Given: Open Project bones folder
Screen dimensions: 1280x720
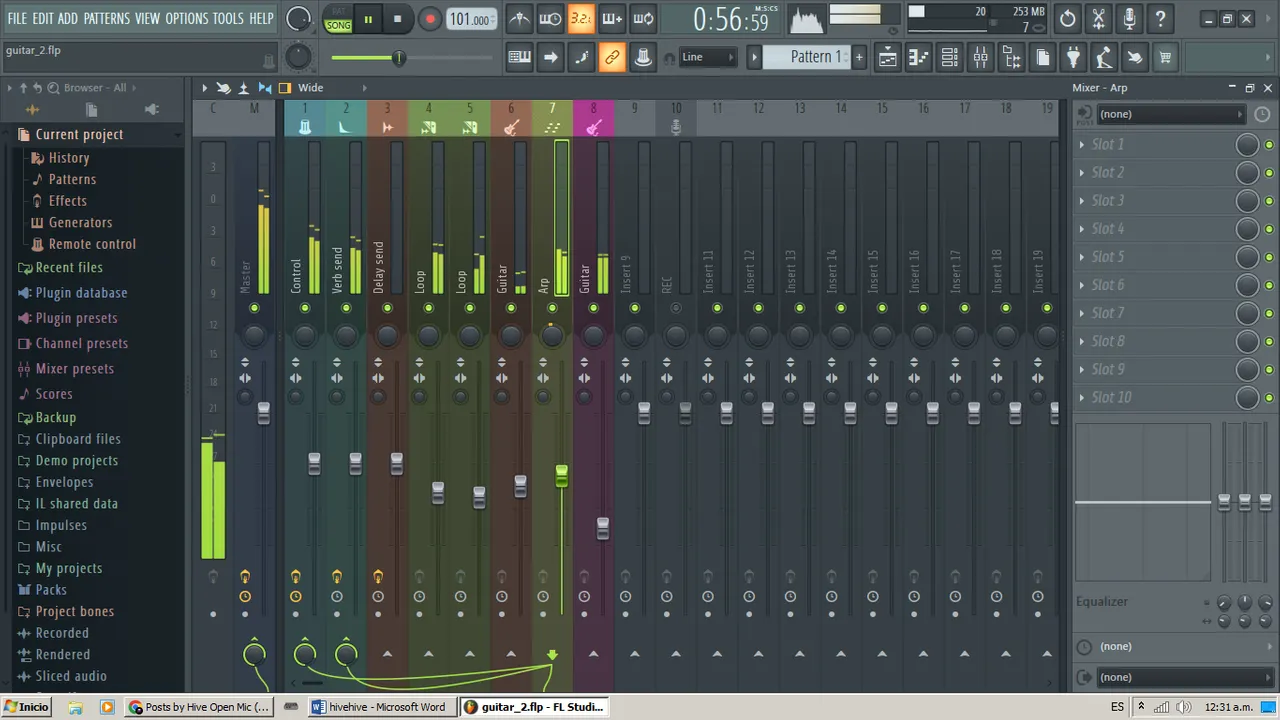Looking at the screenshot, I should (75, 611).
